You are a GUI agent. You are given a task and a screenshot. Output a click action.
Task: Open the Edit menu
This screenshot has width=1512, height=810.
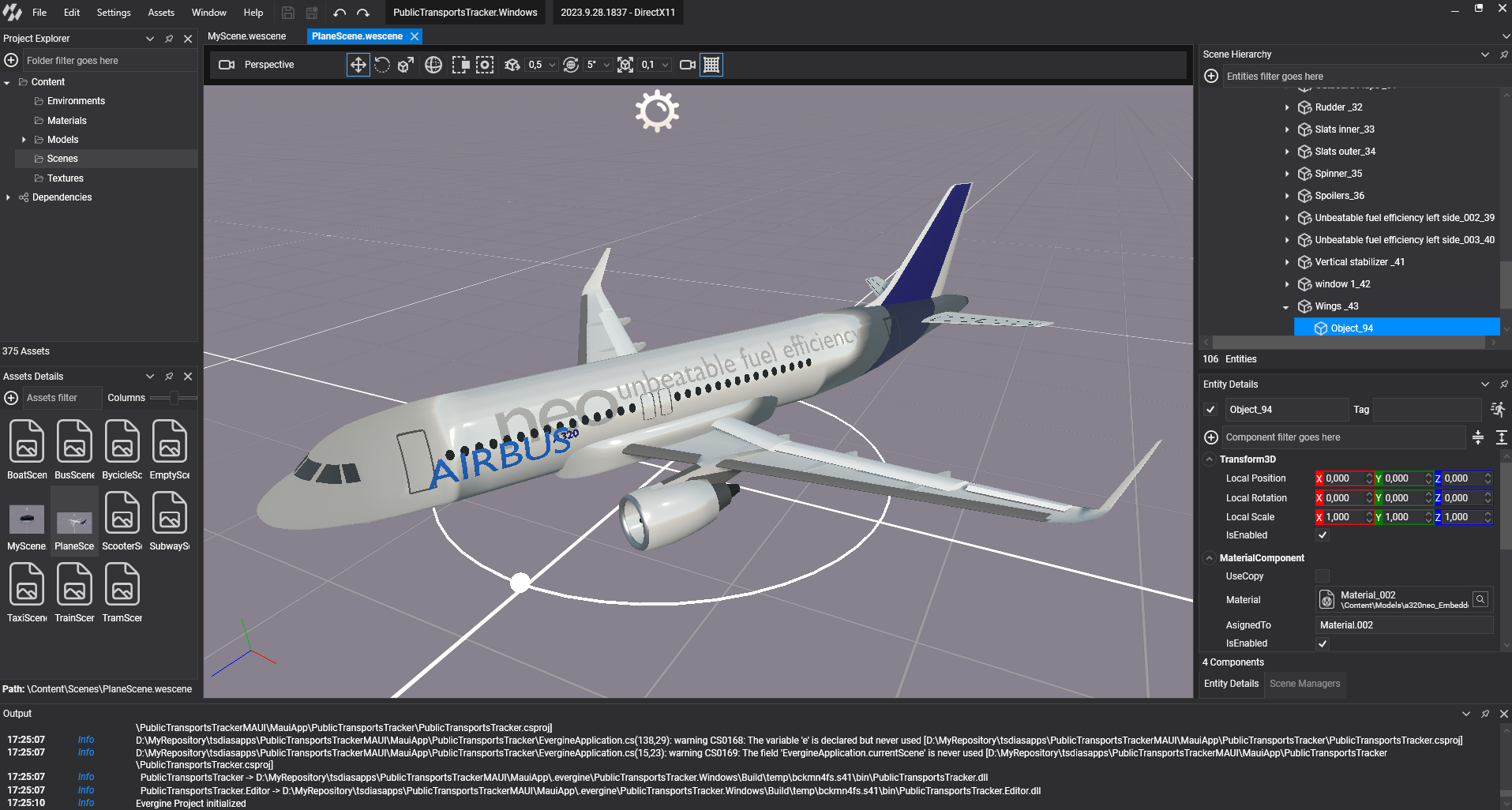(x=72, y=13)
